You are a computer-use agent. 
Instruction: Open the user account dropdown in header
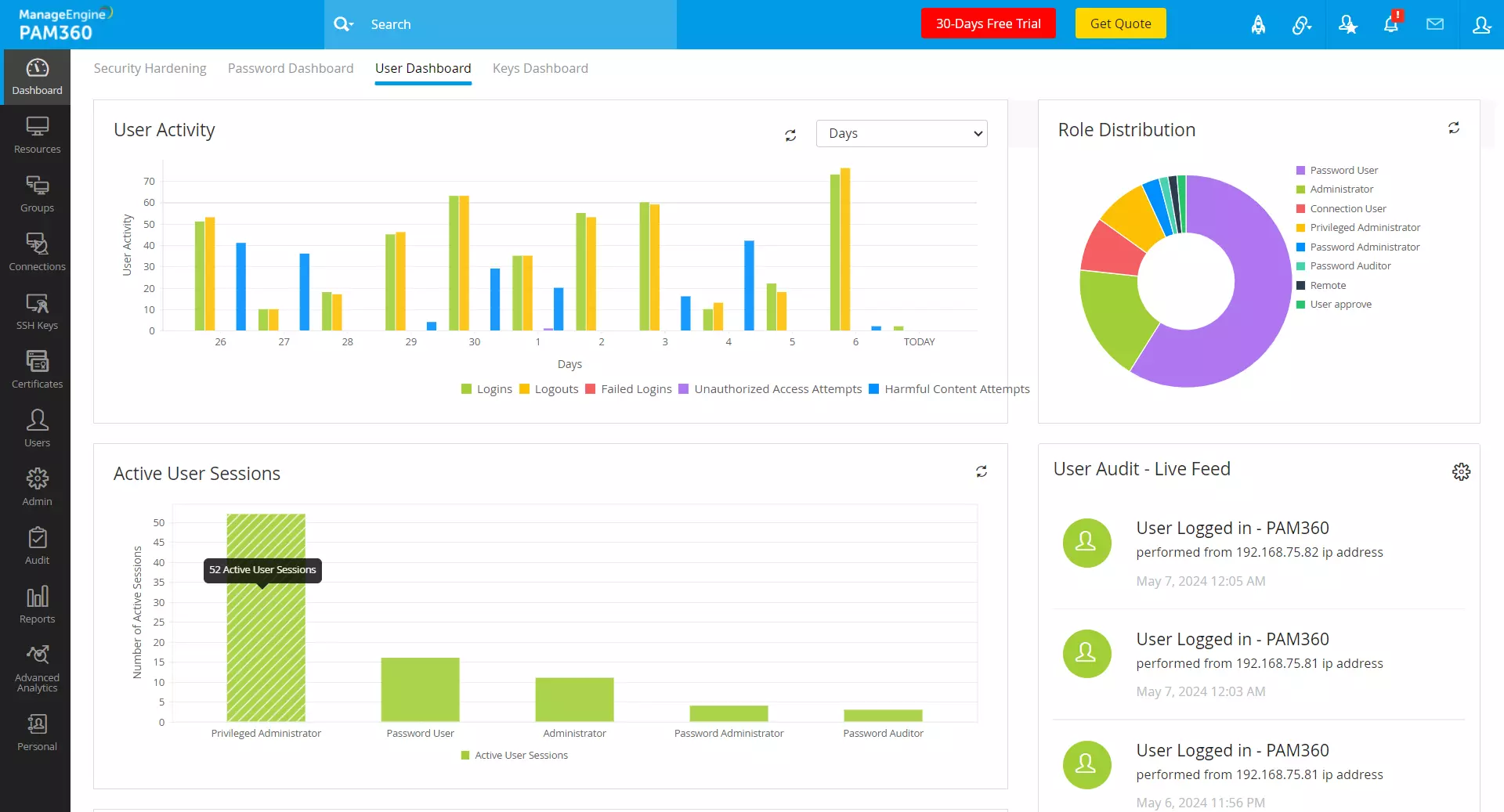pyautogui.click(x=1481, y=24)
